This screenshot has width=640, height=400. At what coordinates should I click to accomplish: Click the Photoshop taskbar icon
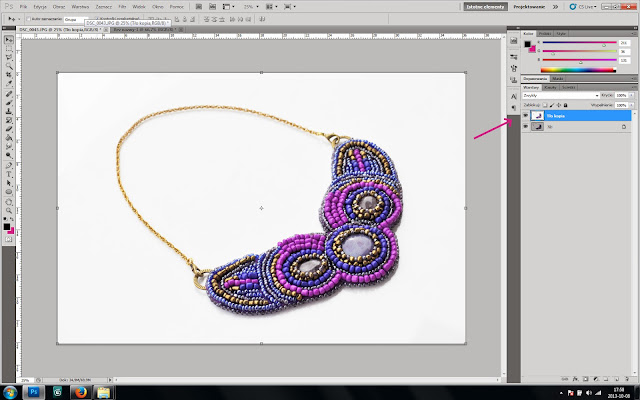[x=35, y=390]
